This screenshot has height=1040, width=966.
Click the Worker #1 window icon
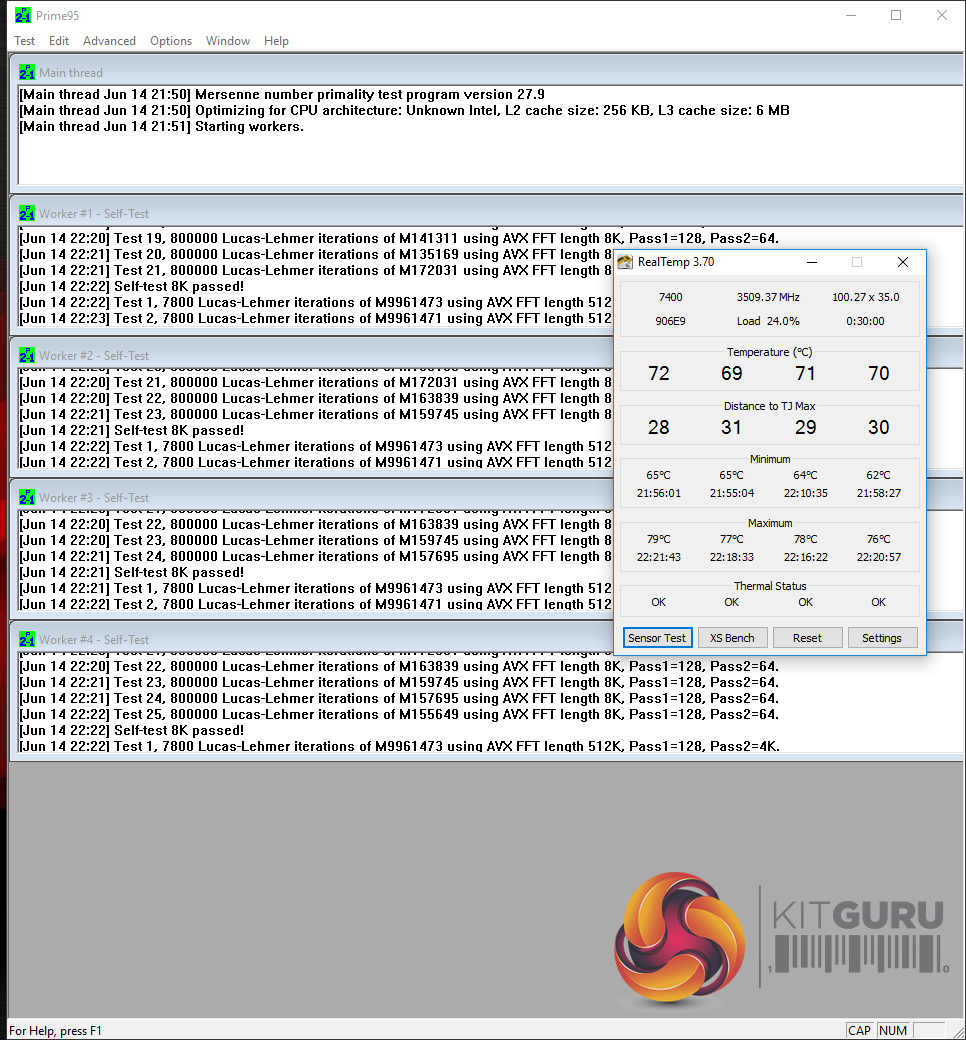27,214
